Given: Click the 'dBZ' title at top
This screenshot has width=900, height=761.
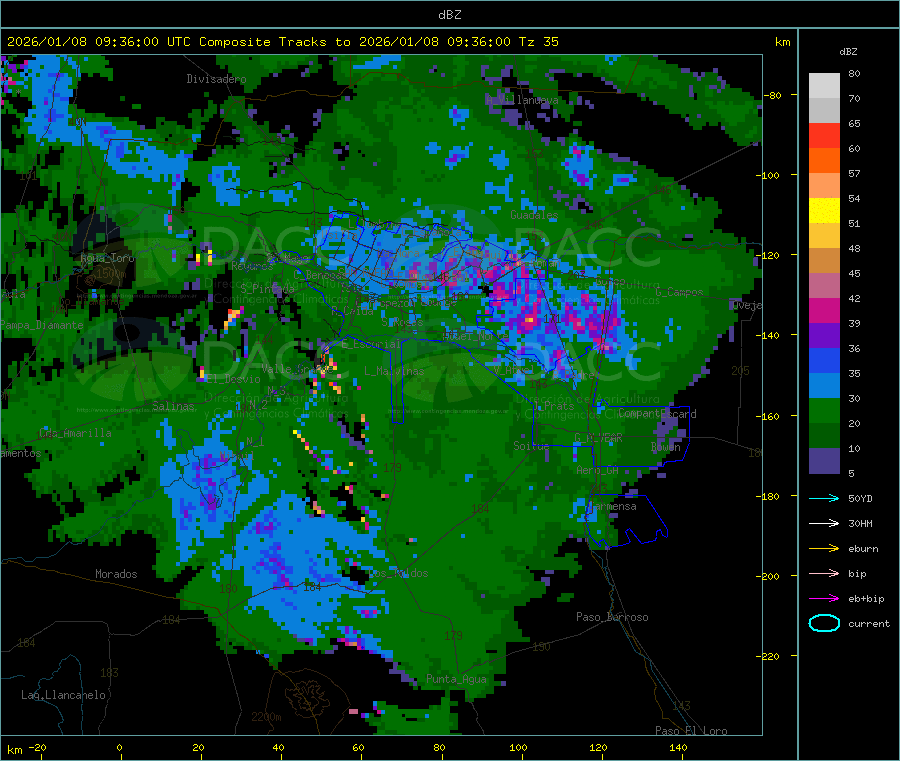Looking at the screenshot, I should 449,15.
